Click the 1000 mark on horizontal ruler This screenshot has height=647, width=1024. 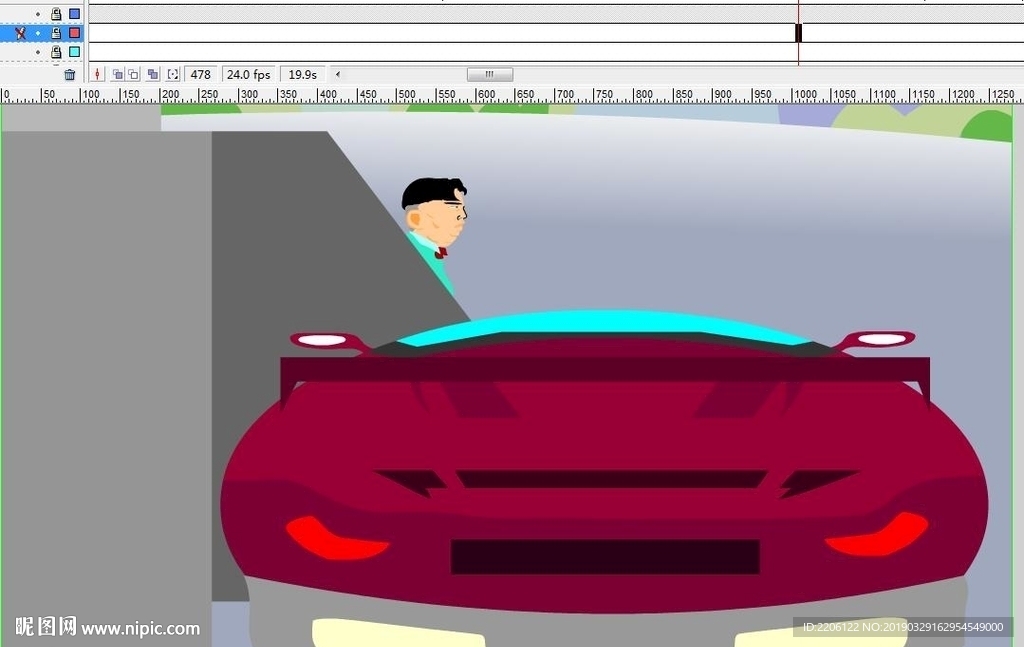click(x=805, y=95)
